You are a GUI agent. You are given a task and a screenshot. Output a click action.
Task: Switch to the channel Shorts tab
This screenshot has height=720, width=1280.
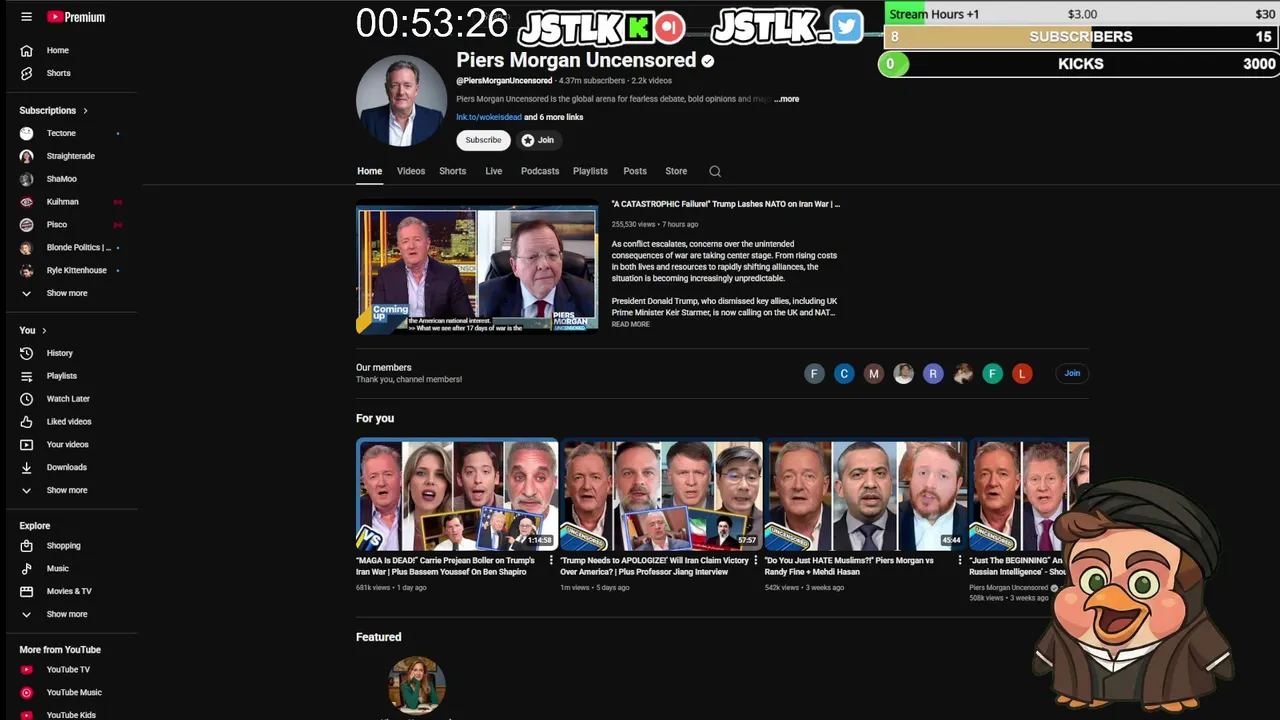pyautogui.click(x=453, y=171)
